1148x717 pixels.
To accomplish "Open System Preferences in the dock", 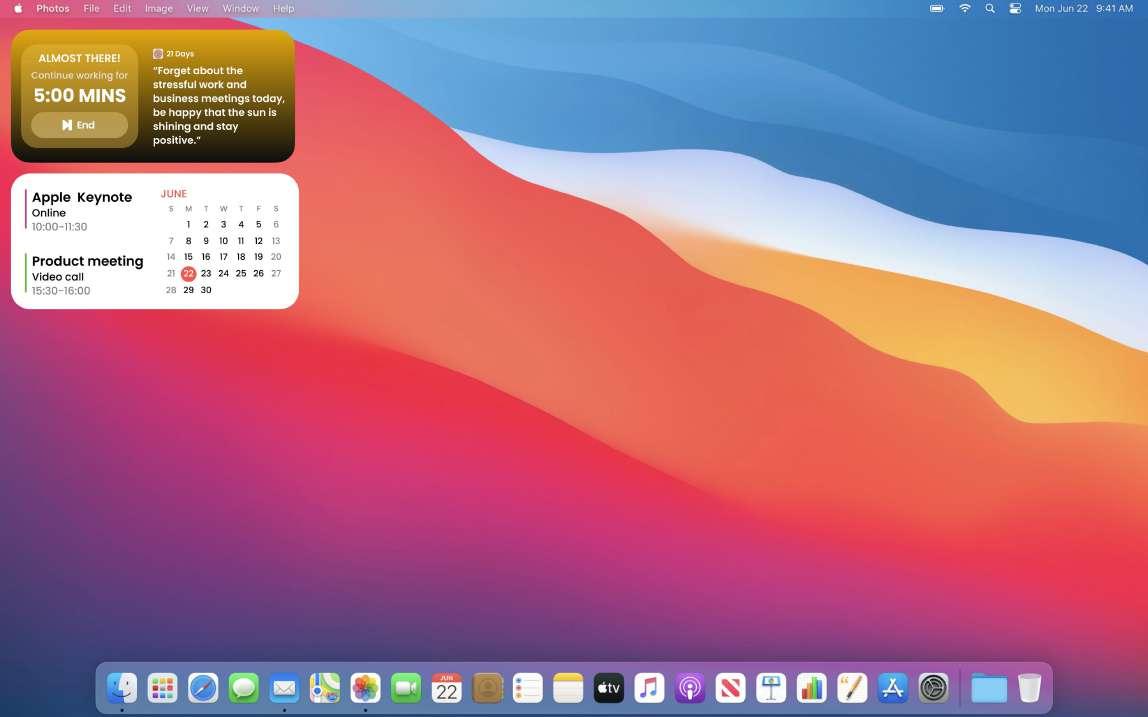I will [x=933, y=688].
